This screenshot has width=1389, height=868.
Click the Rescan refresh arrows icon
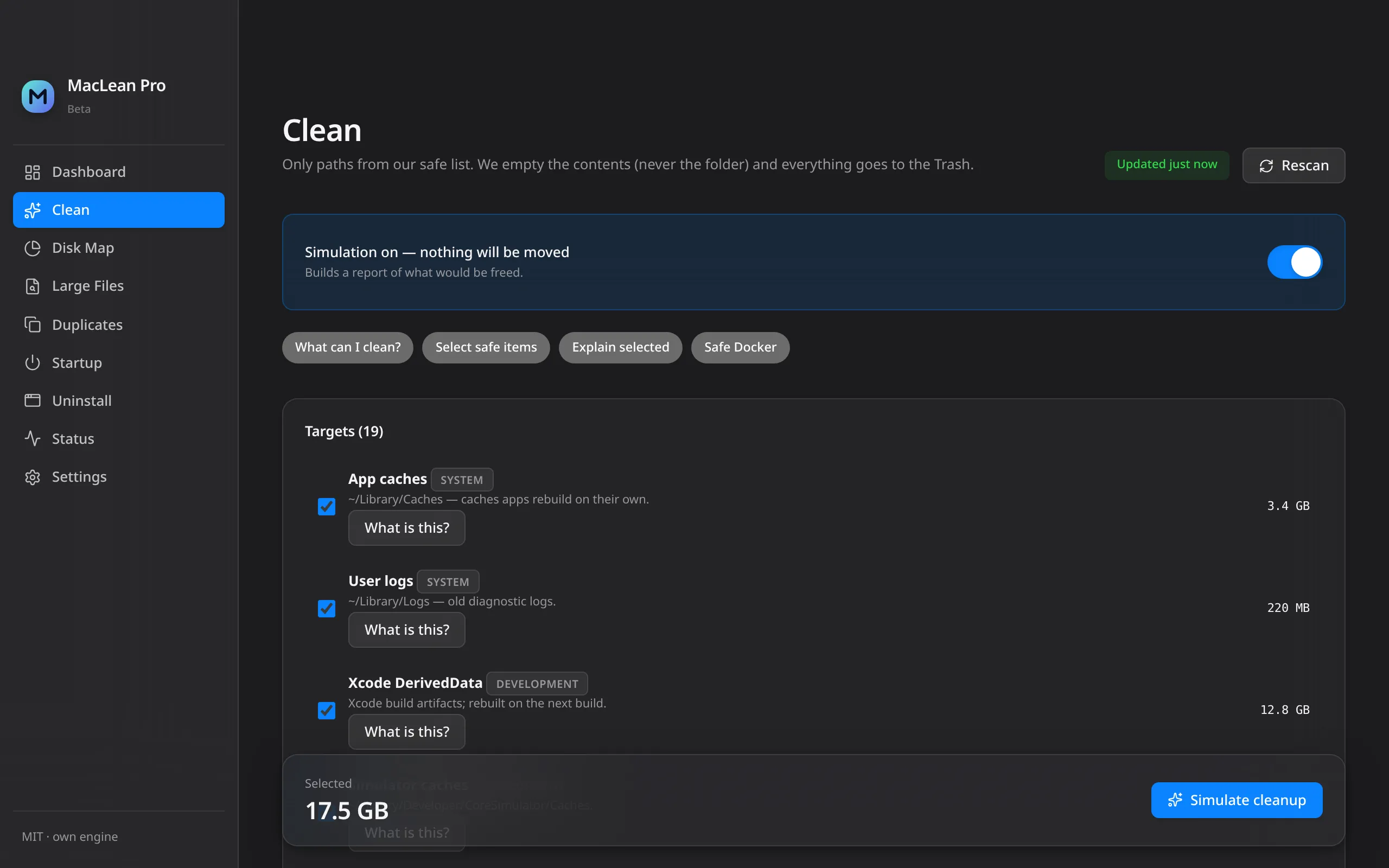(1266, 166)
